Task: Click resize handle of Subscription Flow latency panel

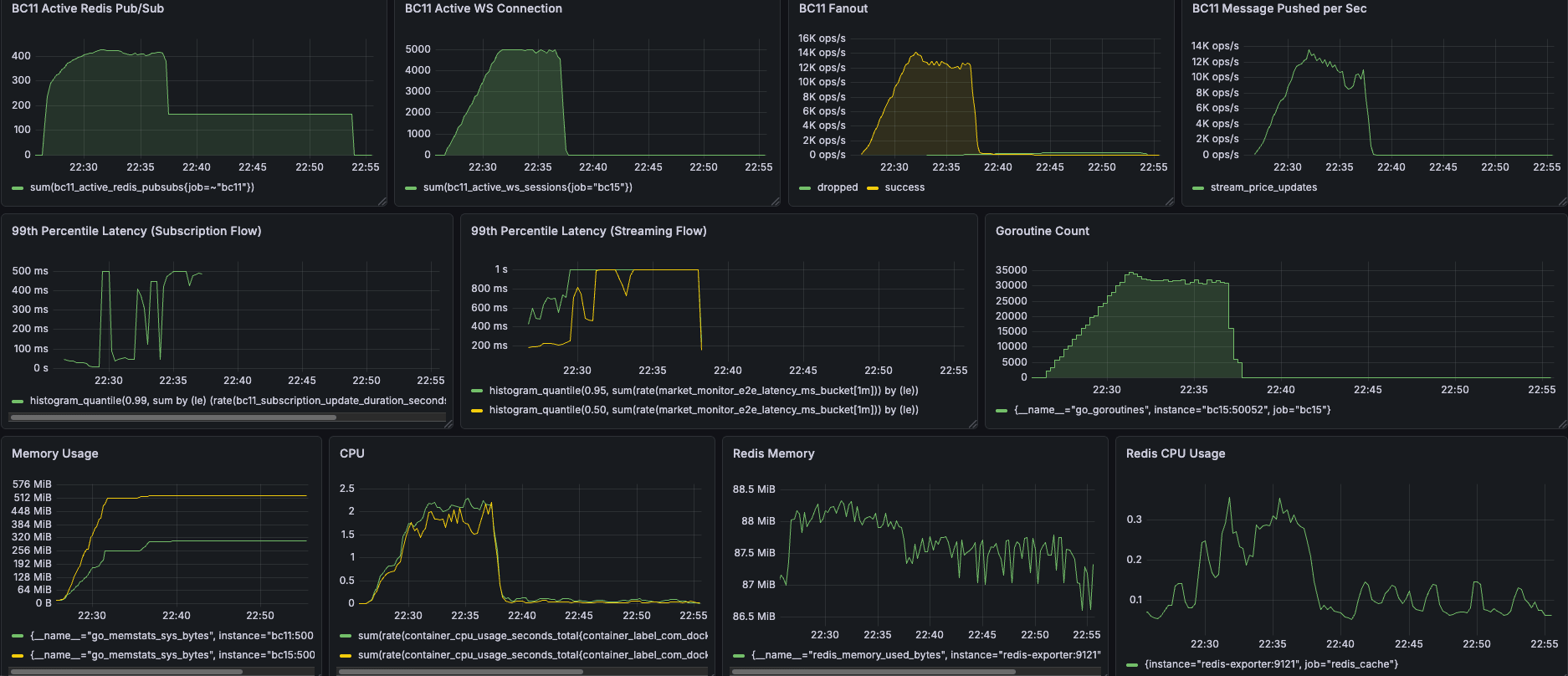Action: (448, 424)
